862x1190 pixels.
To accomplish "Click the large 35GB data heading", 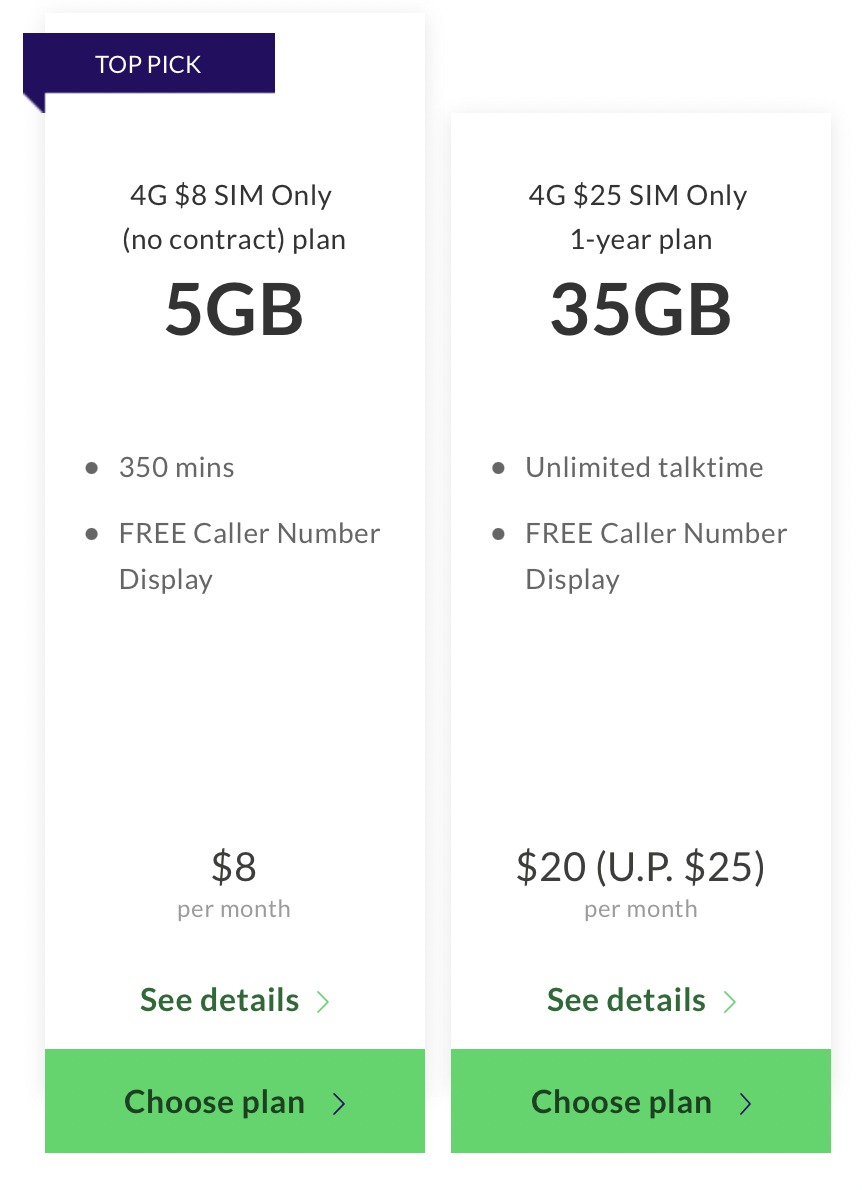I will [x=640, y=309].
